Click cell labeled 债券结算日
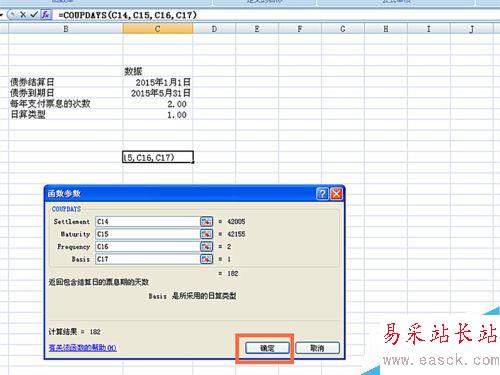This screenshot has height=375, width=500. coord(66,82)
